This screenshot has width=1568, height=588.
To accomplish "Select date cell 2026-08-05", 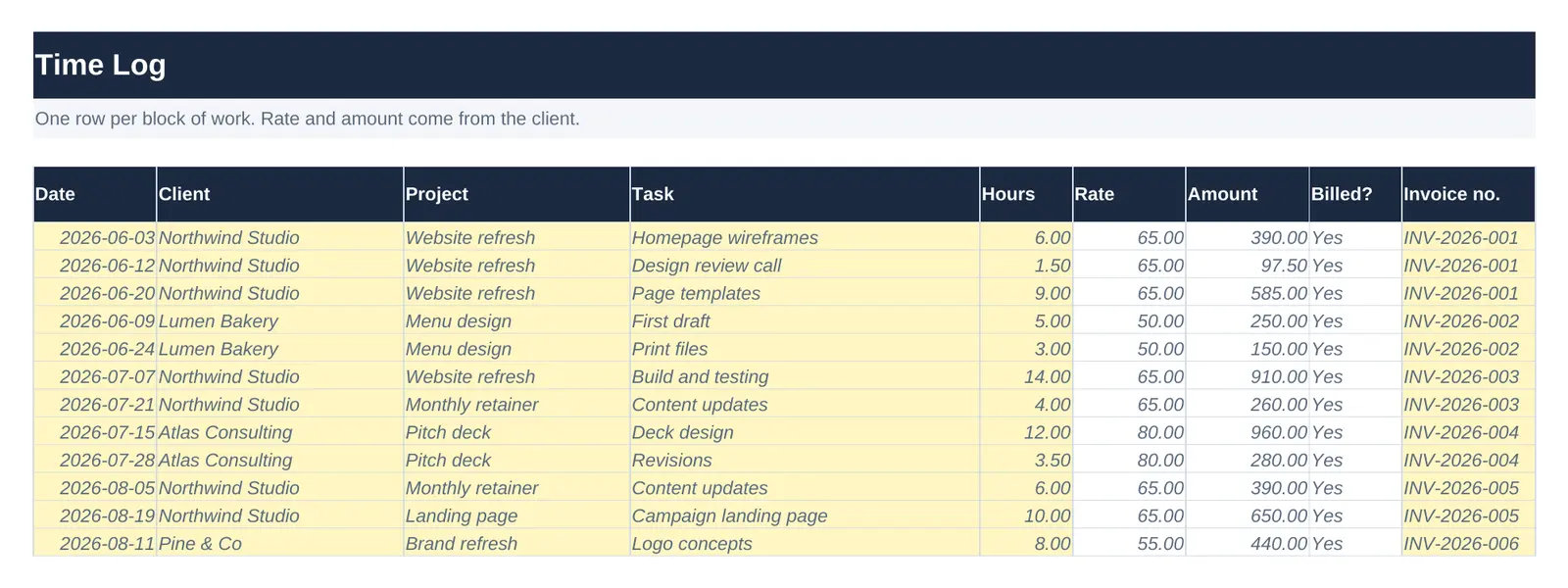I will (x=95, y=488).
